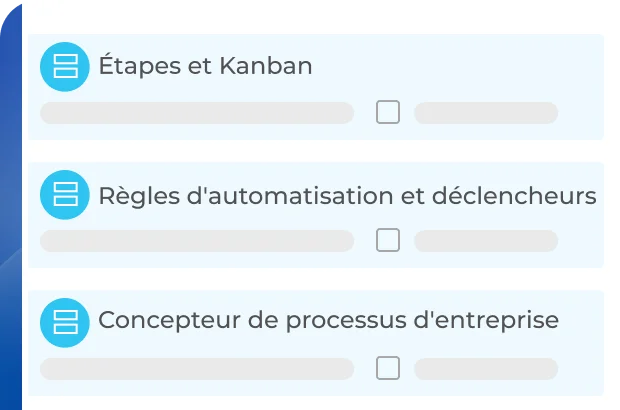This screenshot has width=620, height=410.
Task: Click the Concepteur de processus d'entreprise icon
Action: [x=65, y=322]
